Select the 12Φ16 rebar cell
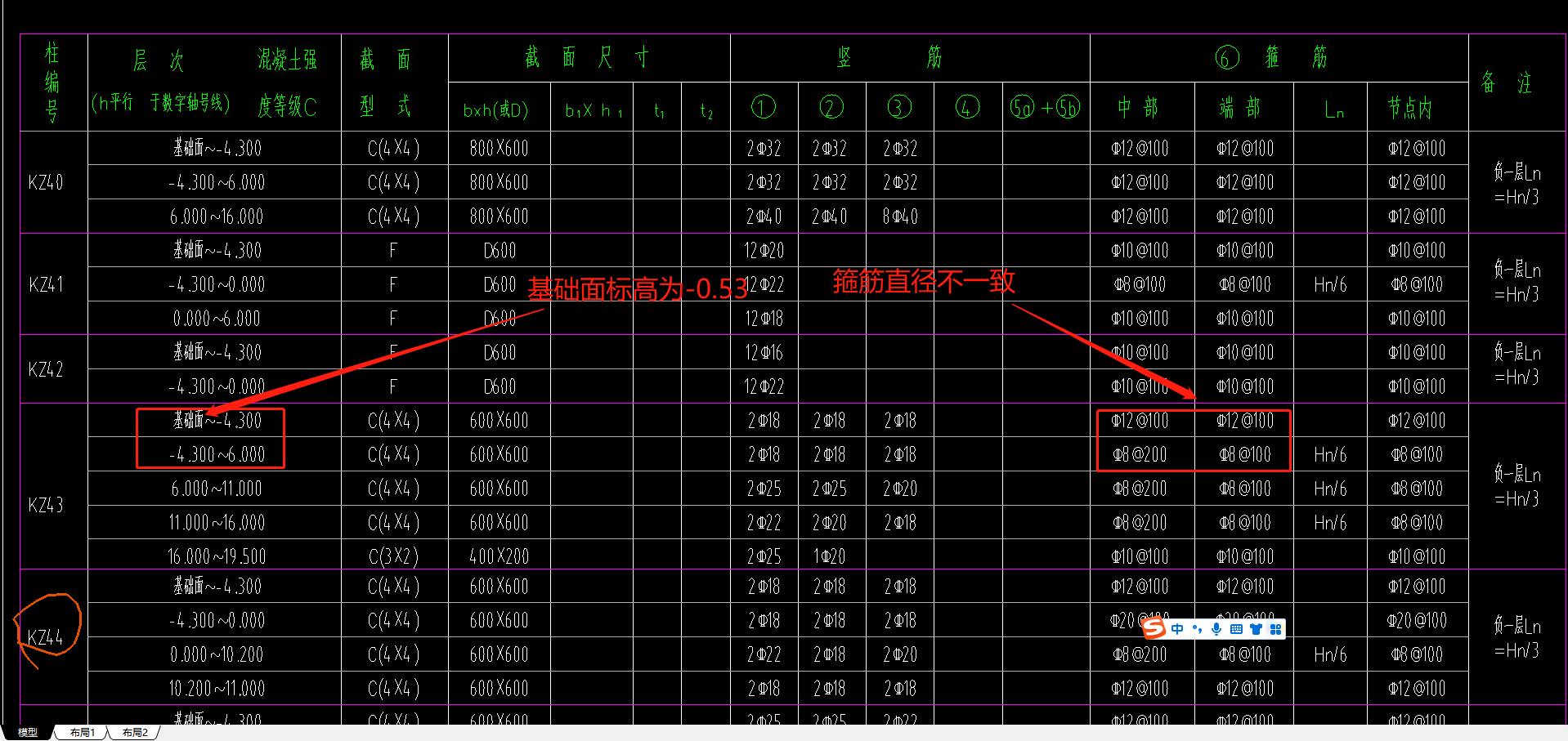Image resolution: width=1568 pixels, height=741 pixels. [x=764, y=353]
